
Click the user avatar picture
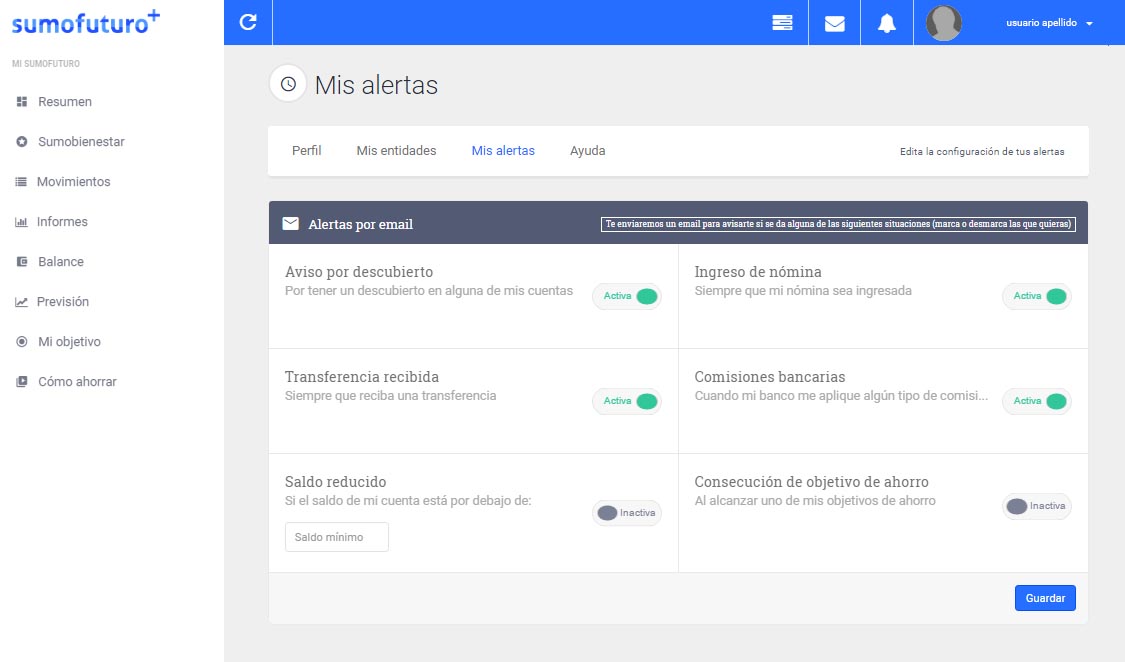[944, 23]
